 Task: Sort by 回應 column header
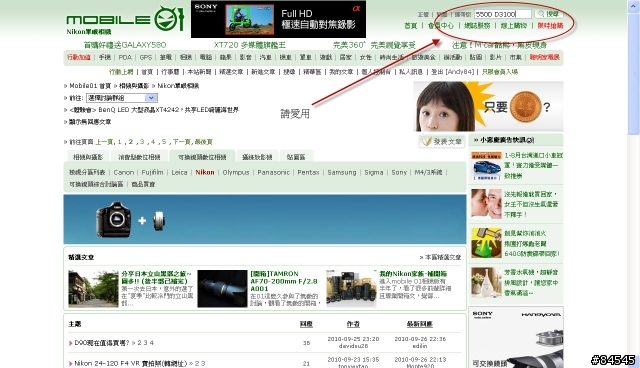pyautogui.click(x=306, y=324)
